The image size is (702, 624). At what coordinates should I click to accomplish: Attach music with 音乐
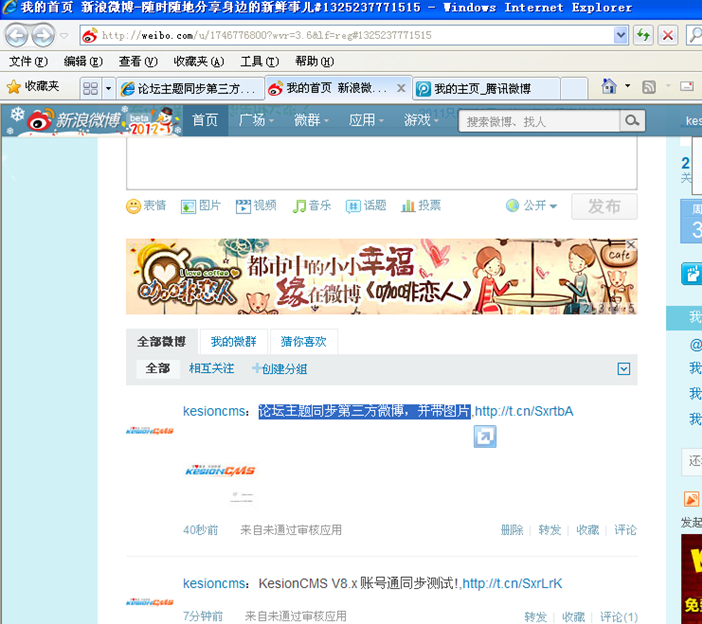pos(312,206)
